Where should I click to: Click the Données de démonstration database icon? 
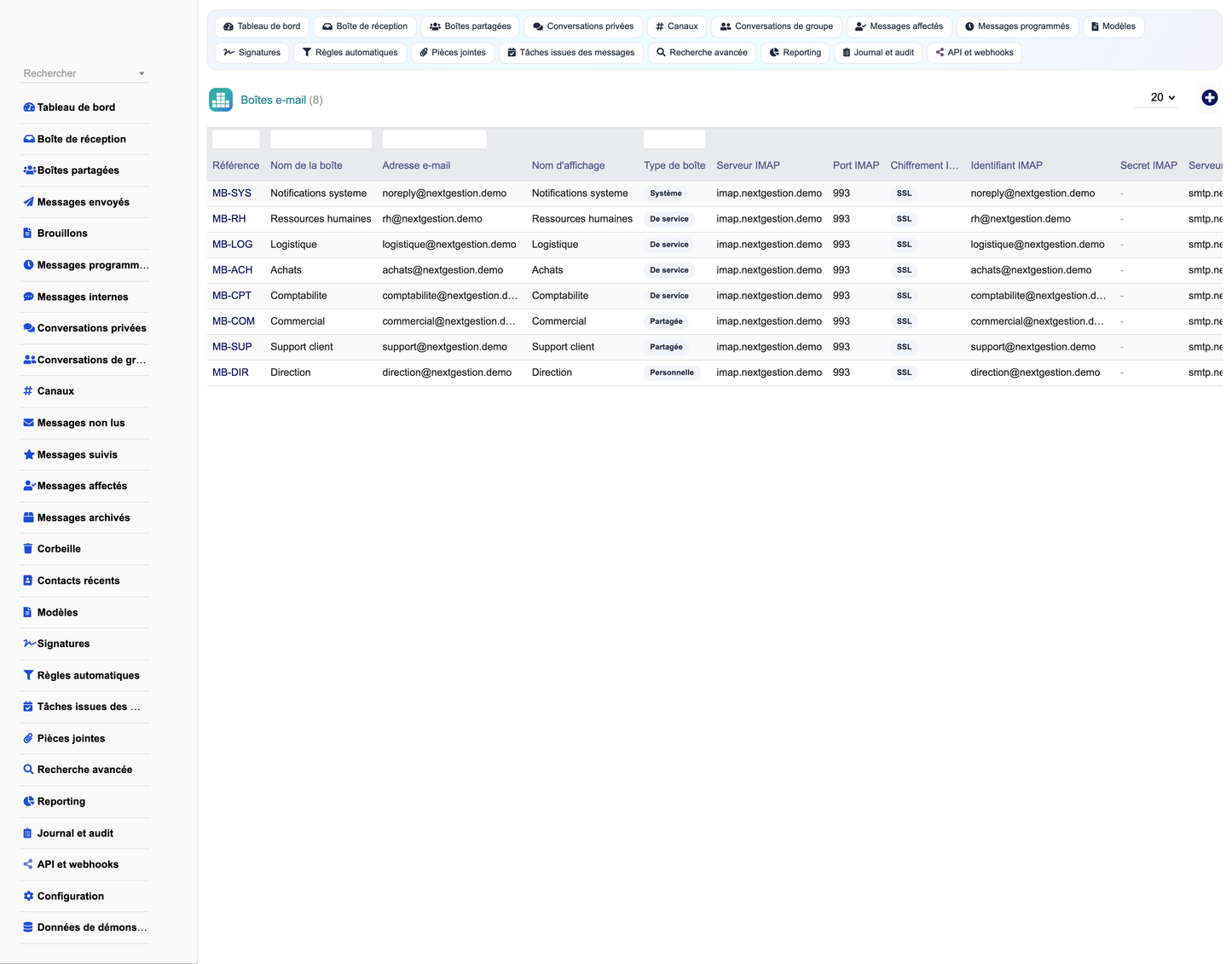click(x=28, y=927)
